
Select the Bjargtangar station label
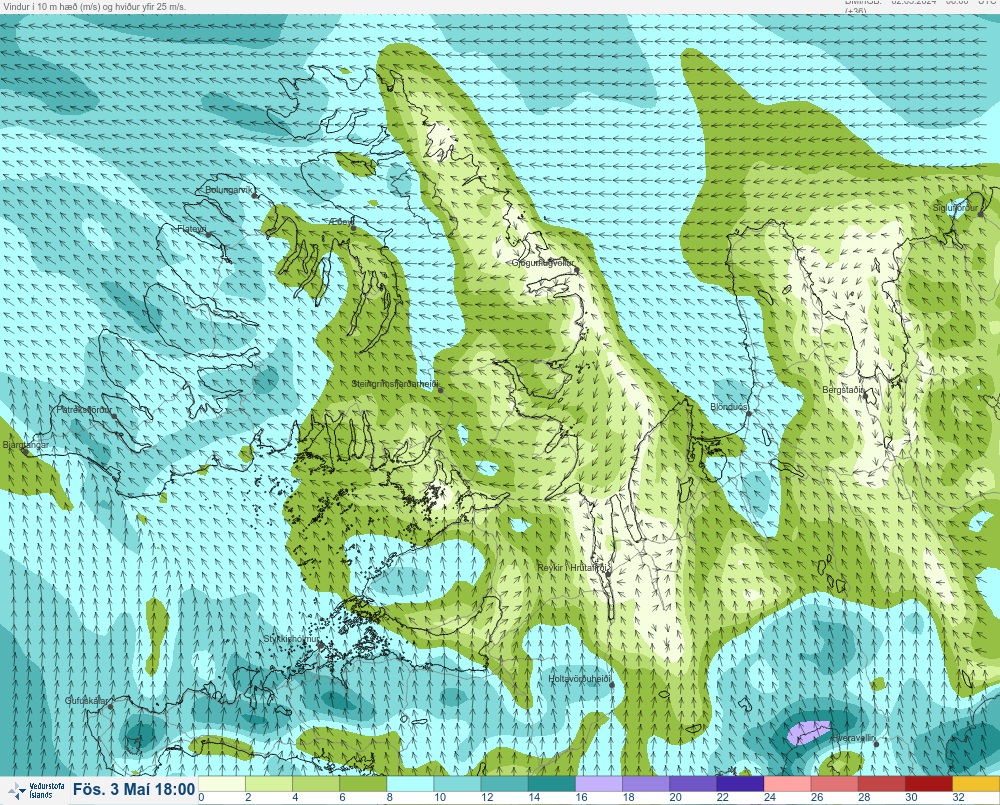click(26, 445)
